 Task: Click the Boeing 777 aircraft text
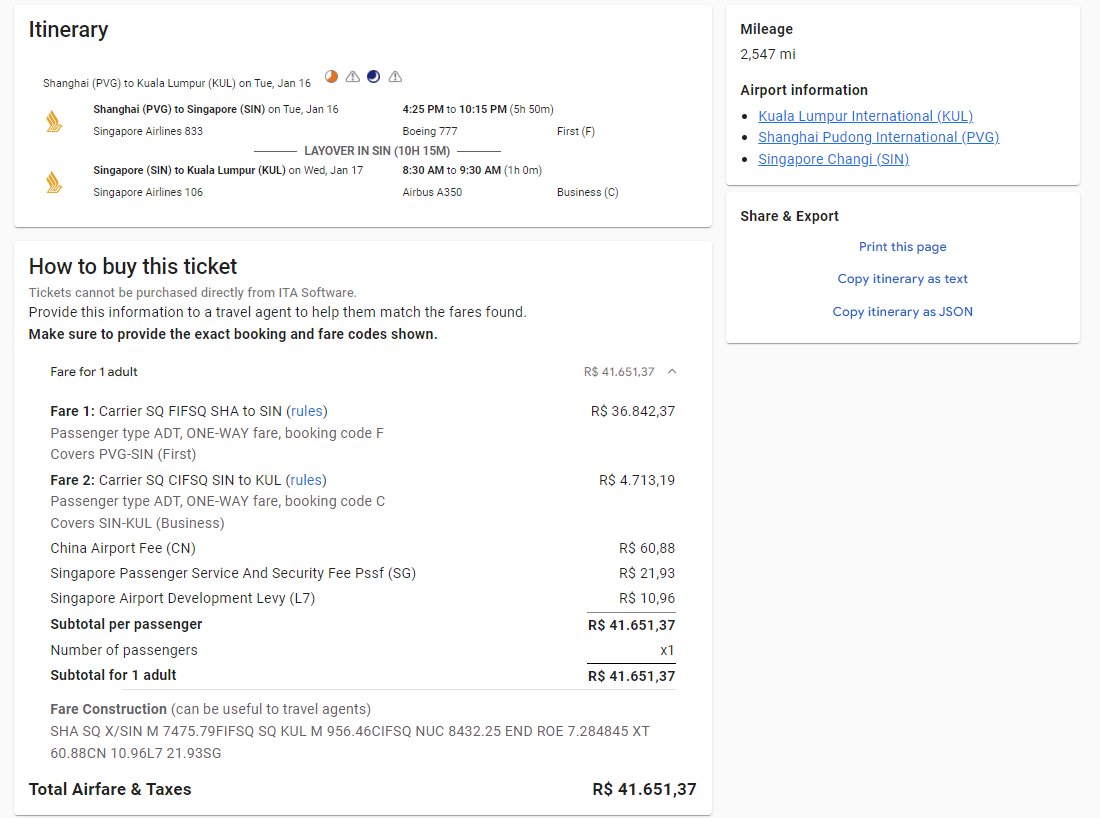click(x=429, y=131)
